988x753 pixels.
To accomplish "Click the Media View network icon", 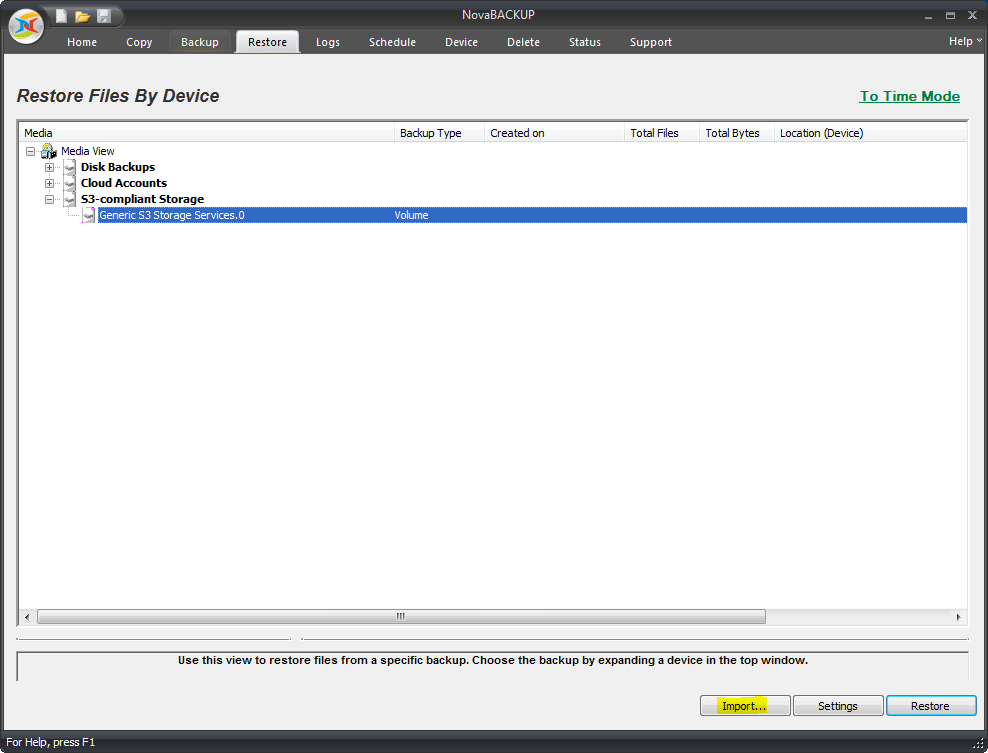I will pos(49,151).
